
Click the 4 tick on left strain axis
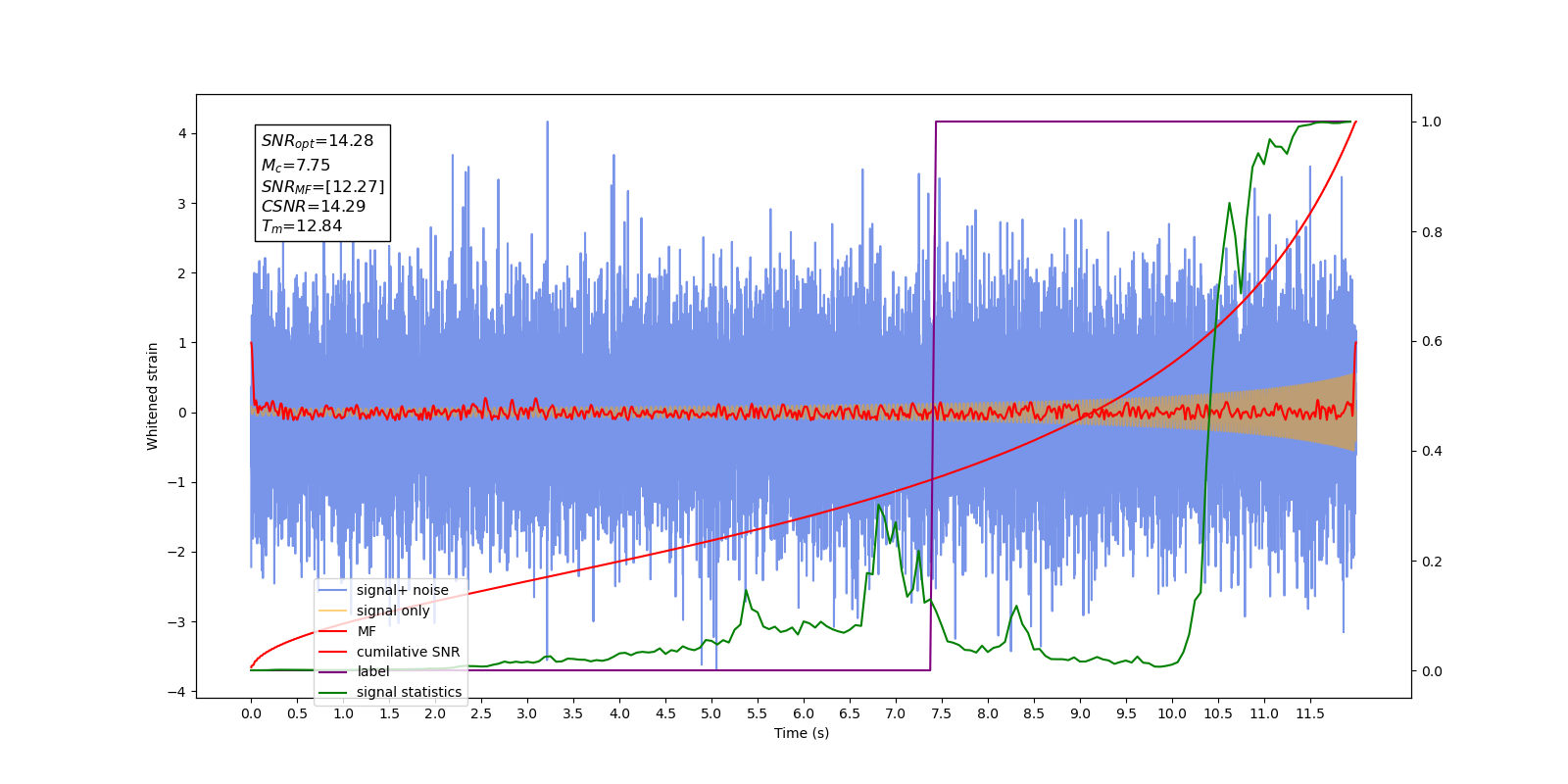[182, 134]
